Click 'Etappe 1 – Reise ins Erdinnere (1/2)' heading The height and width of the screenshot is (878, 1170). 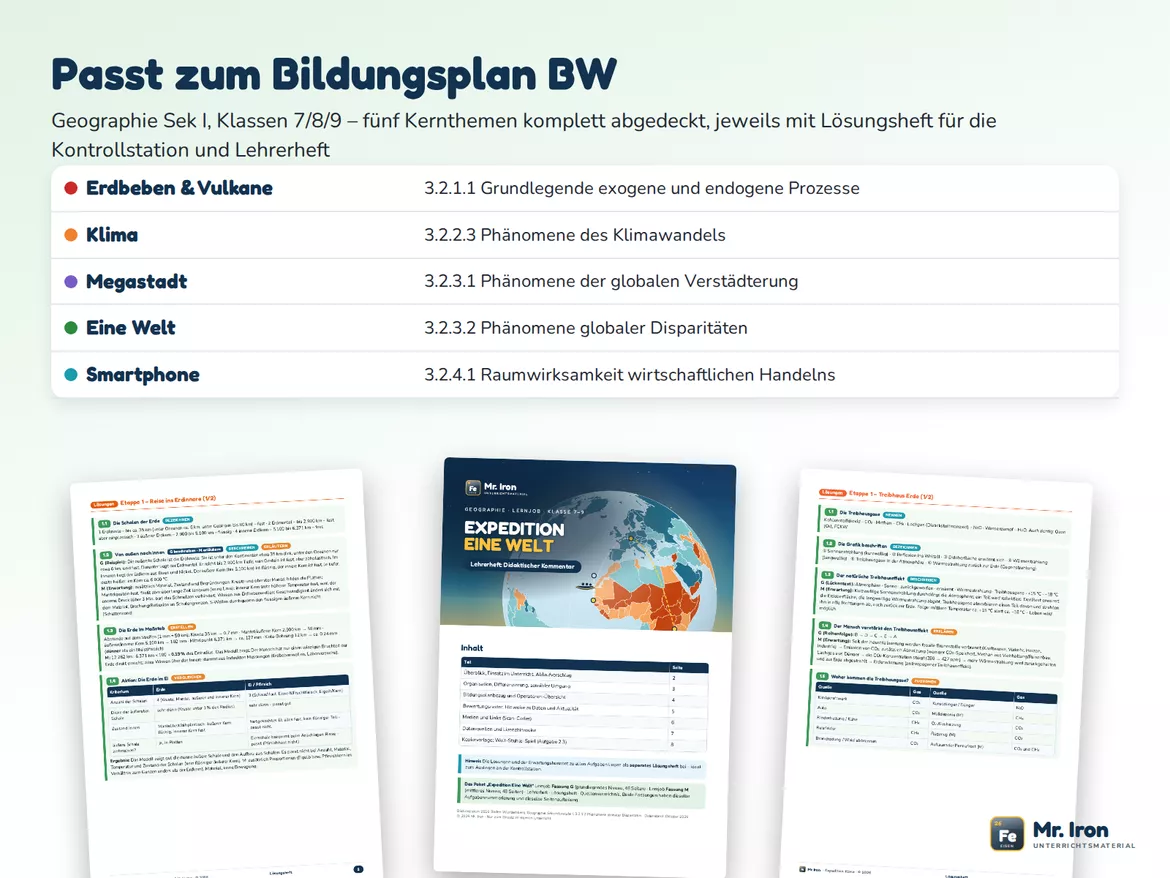pyautogui.click(x=168, y=501)
